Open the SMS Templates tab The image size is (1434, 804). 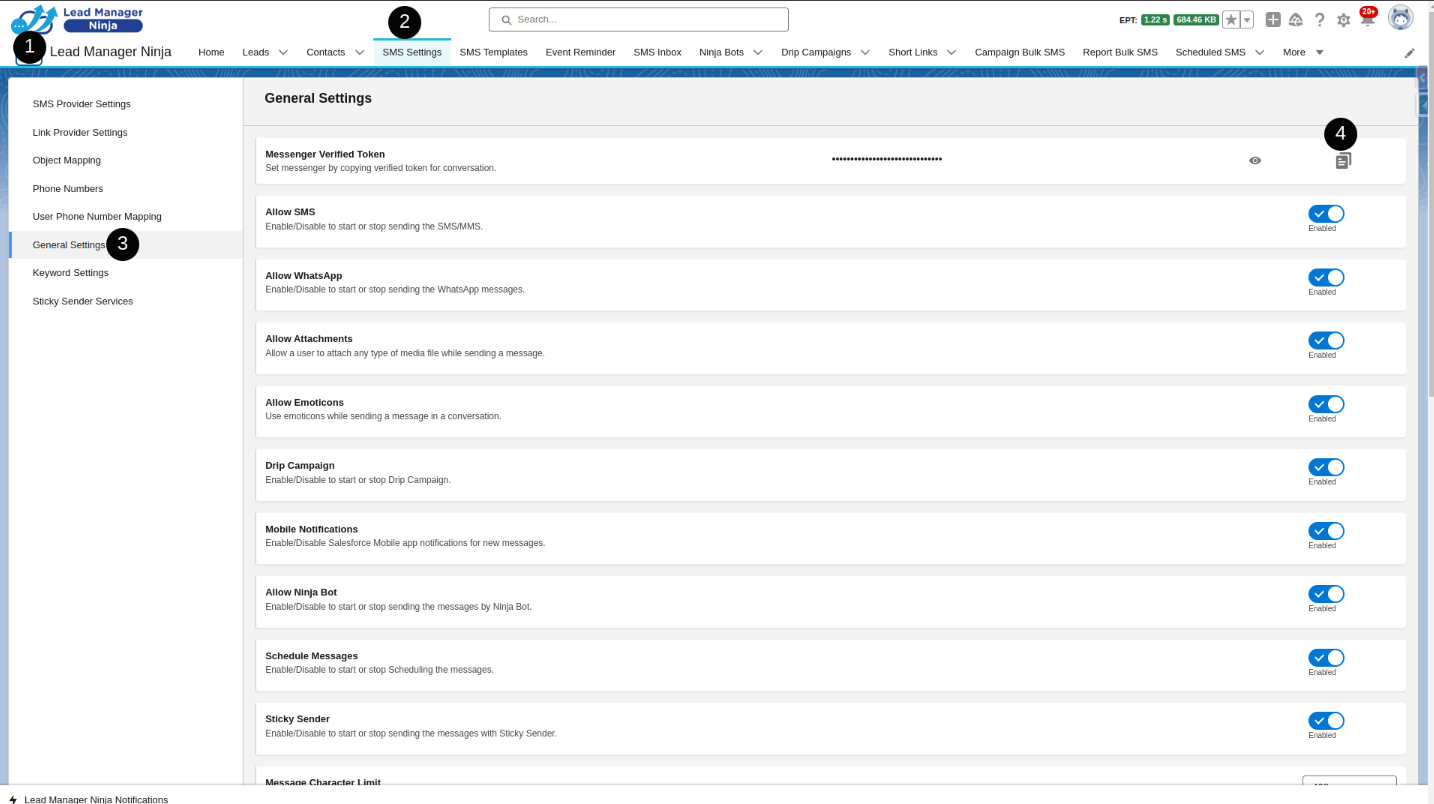pos(493,52)
